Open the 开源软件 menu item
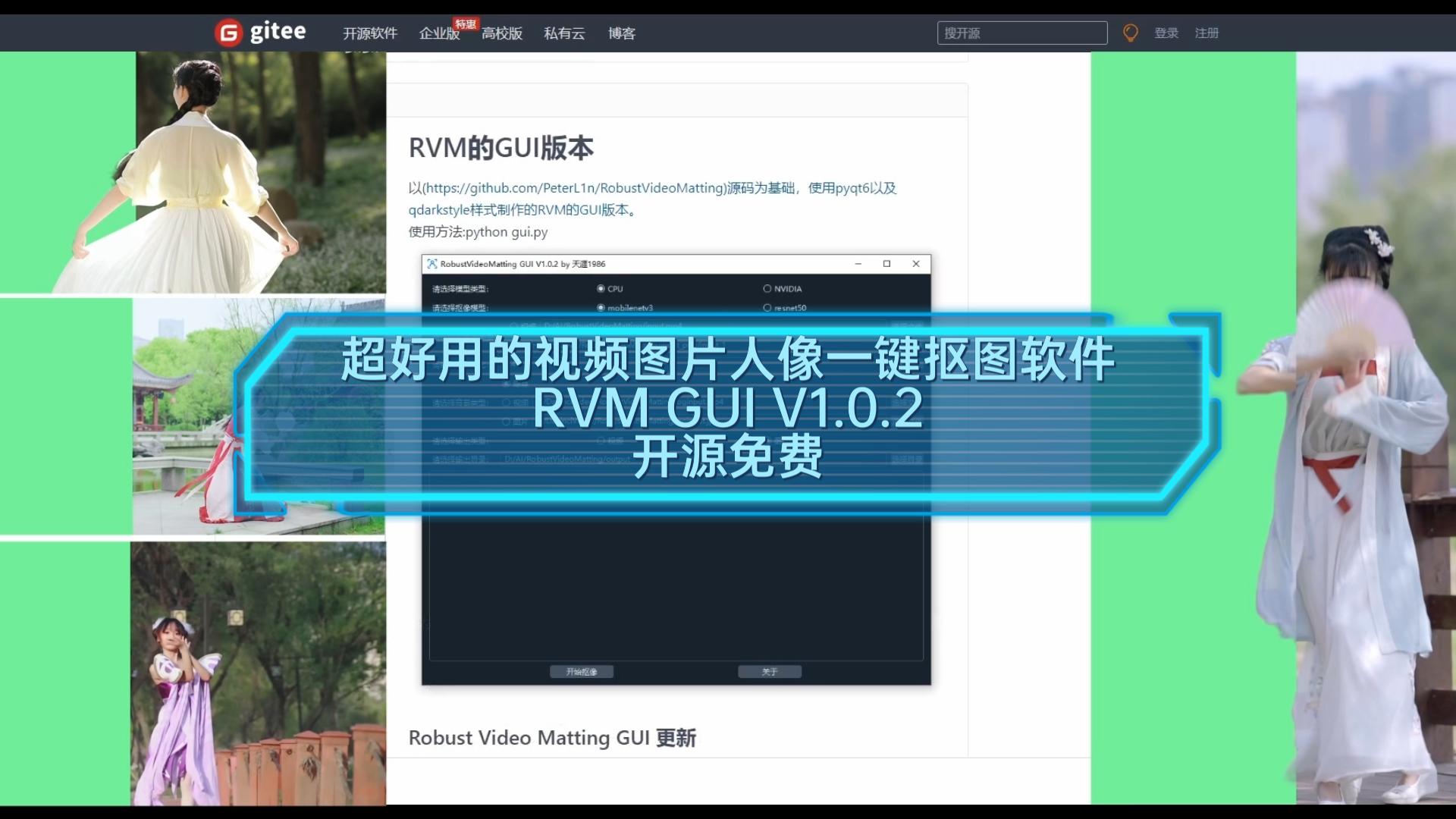The width and height of the screenshot is (1456, 819). click(370, 33)
